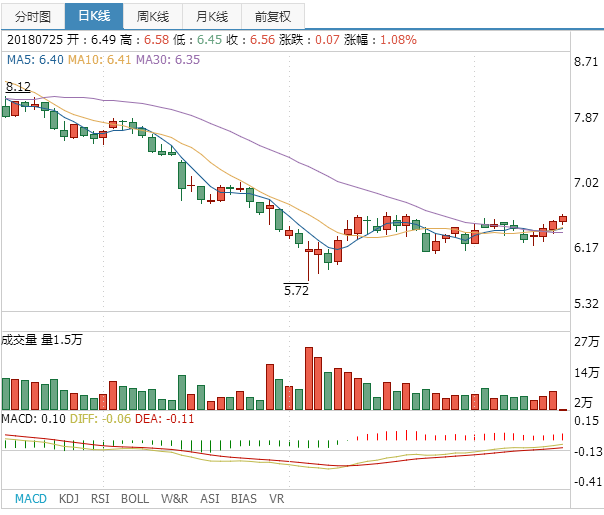Click the 8.12 high price label

(x=18, y=87)
